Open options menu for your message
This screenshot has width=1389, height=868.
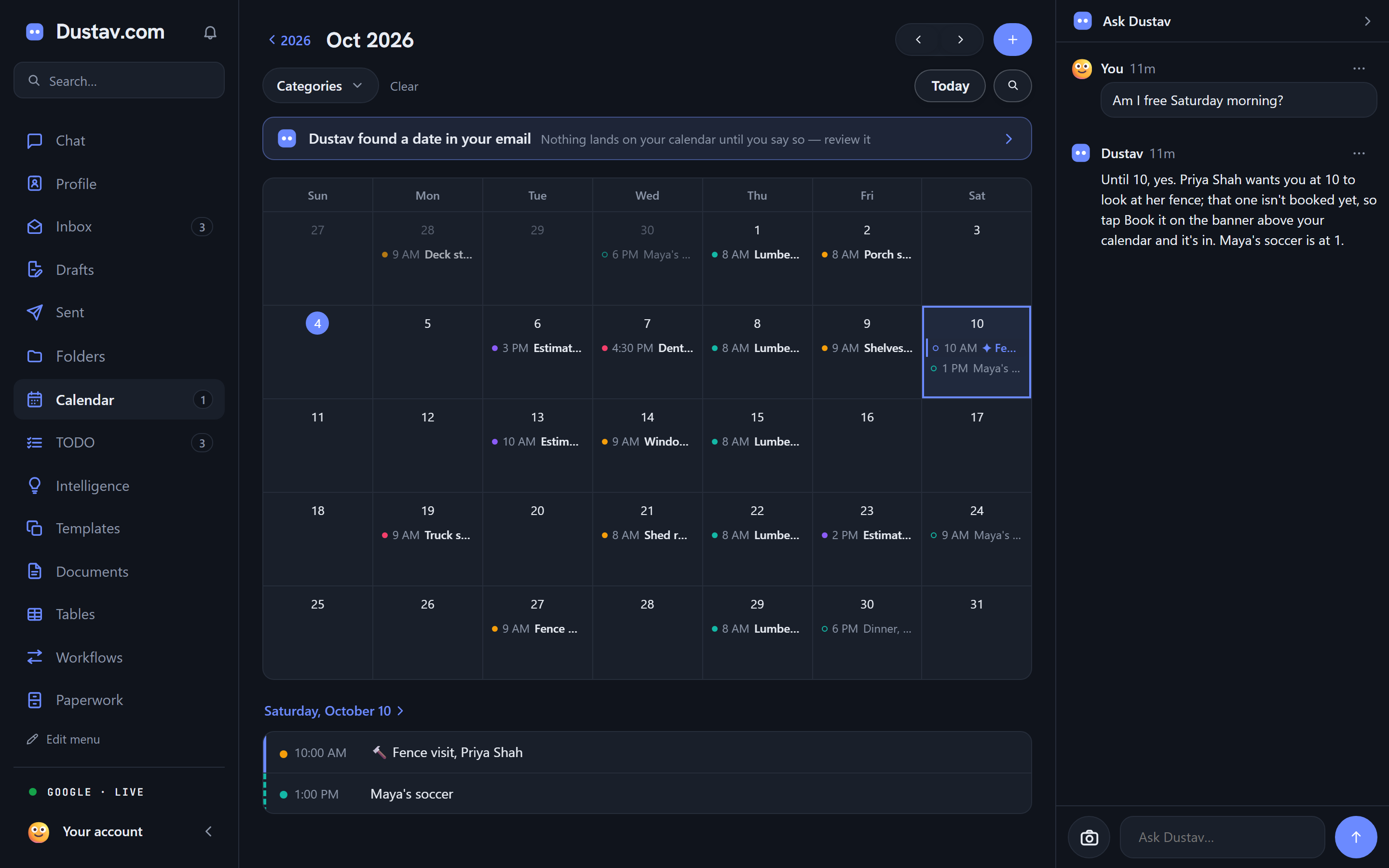pos(1359,68)
